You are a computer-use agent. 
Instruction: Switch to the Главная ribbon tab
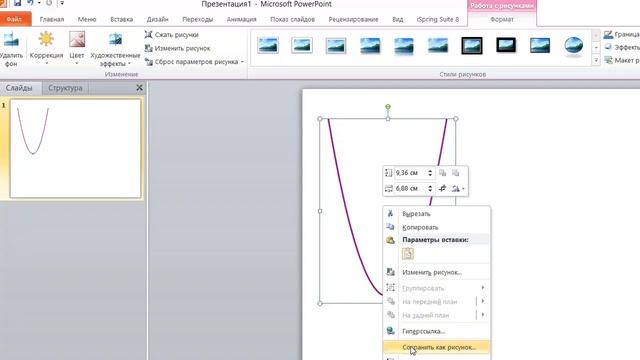coord(52,19)
